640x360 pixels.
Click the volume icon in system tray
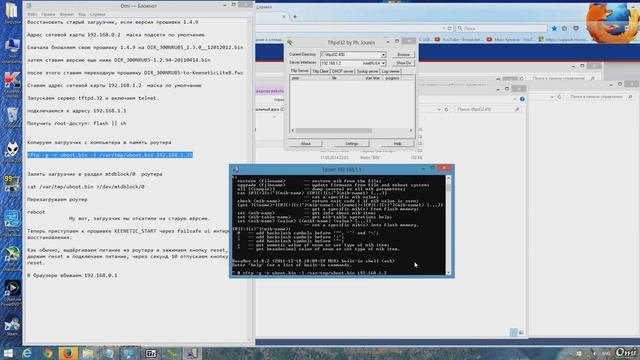(x=594, y=353)
